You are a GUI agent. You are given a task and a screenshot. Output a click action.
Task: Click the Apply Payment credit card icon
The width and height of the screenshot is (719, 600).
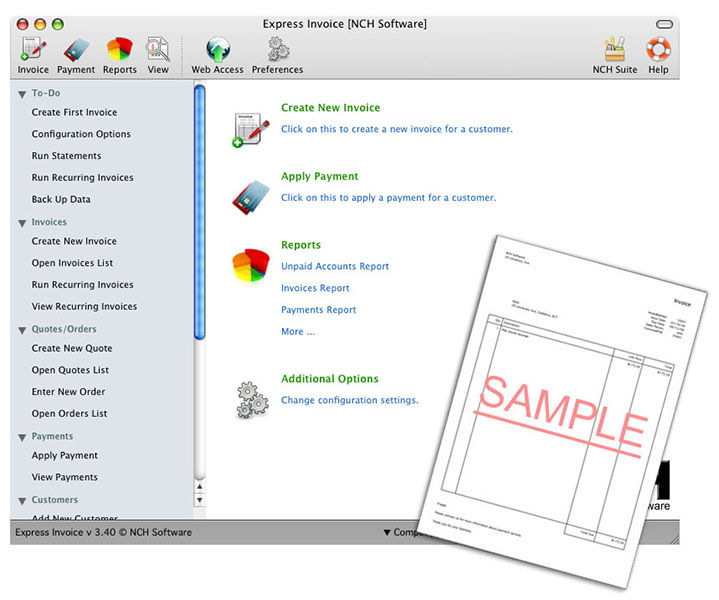pos(249,193)
